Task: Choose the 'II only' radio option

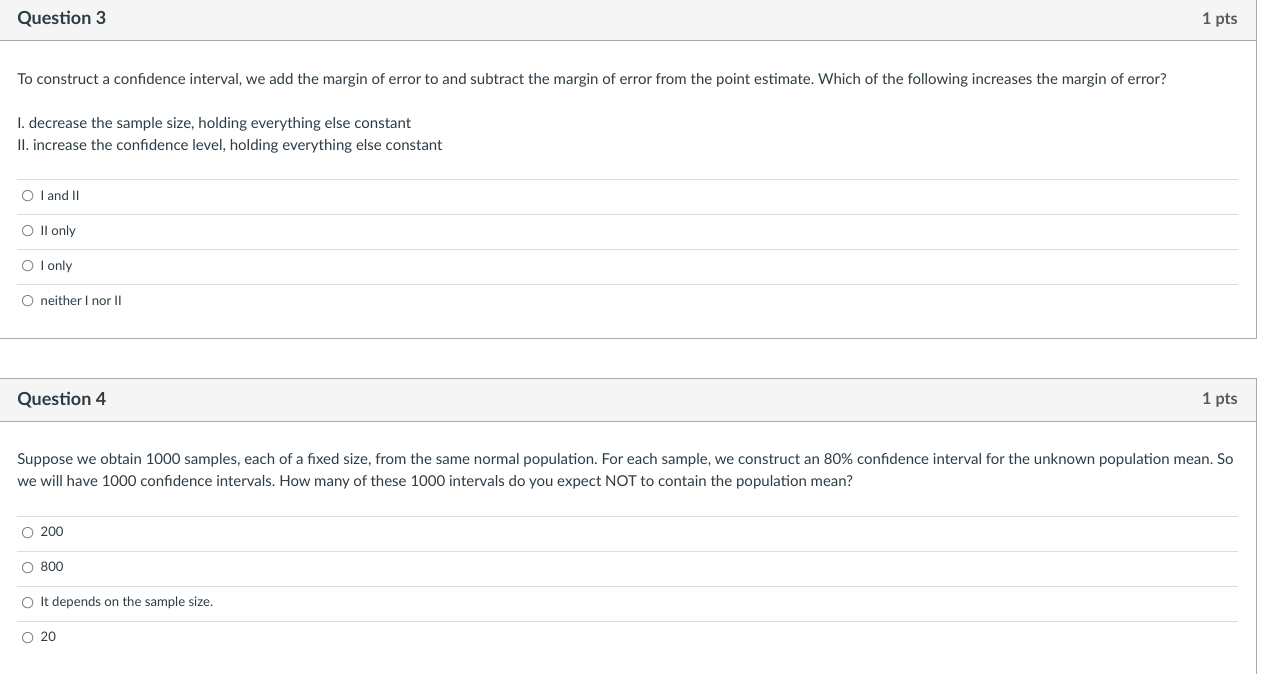Action: pyautogui.click(x=27, y=231)
